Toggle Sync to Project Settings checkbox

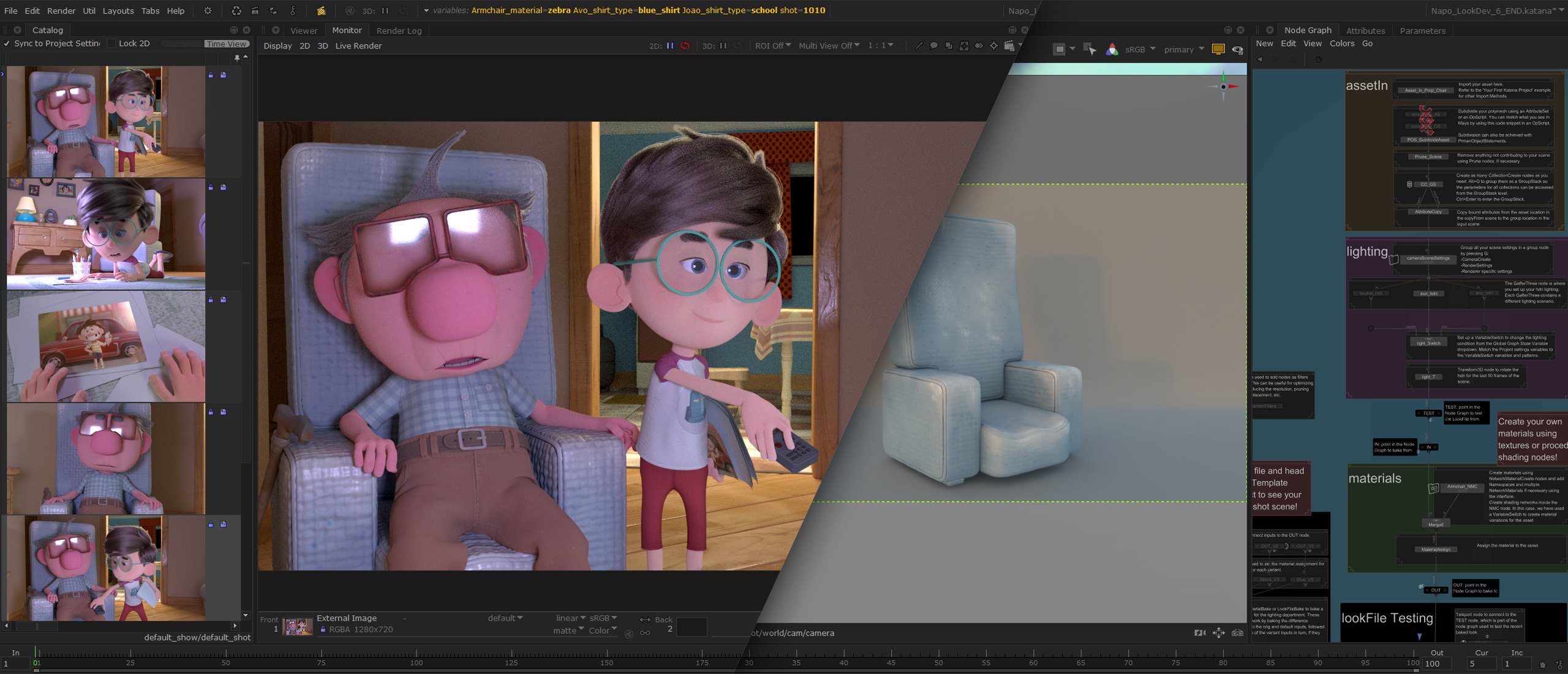7,44
